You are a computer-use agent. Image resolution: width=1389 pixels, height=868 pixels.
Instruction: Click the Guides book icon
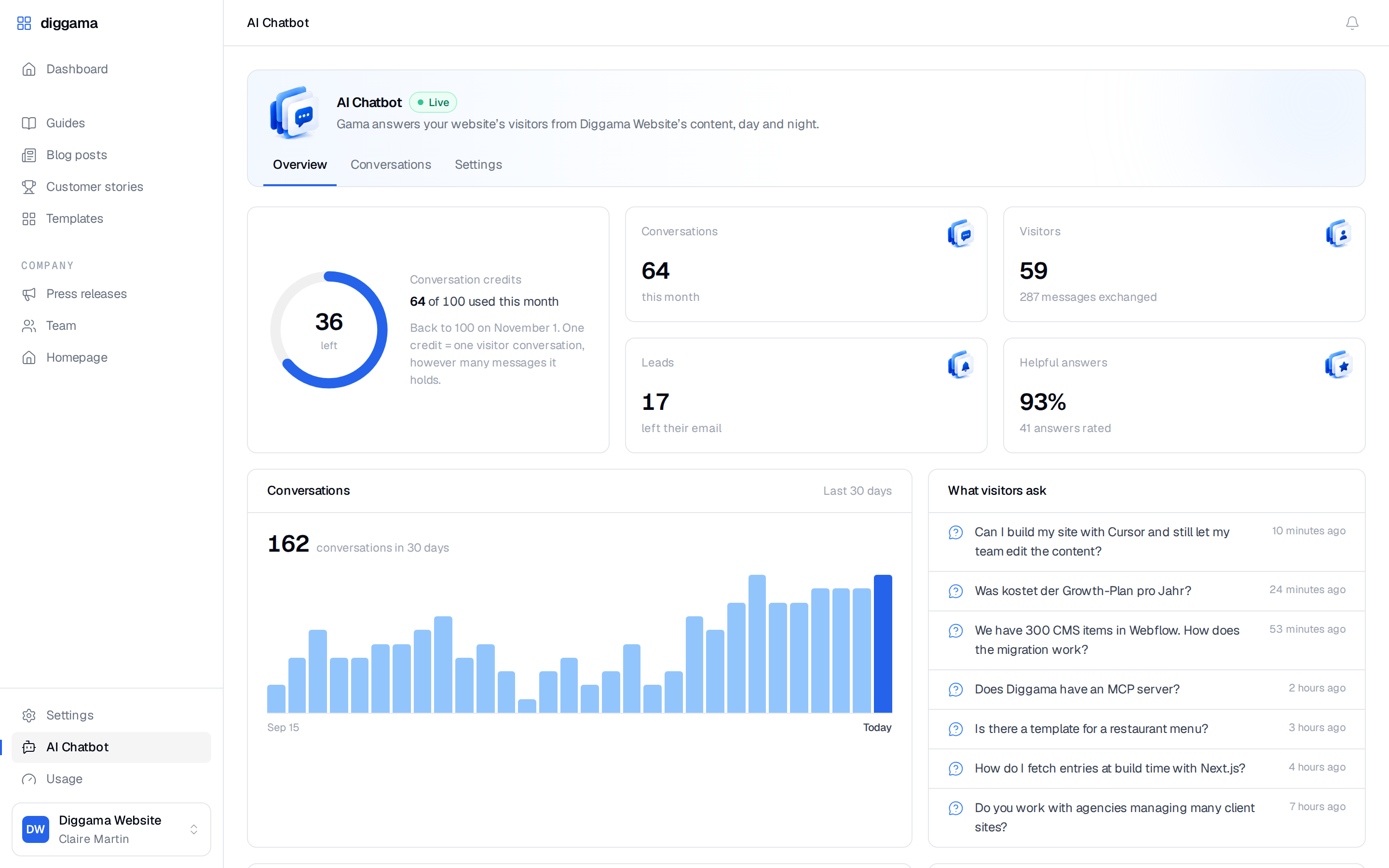(29, 123)
